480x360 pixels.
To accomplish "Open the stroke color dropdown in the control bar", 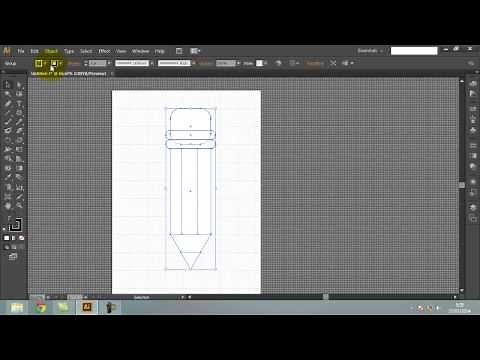I will [x=60, y=63].
